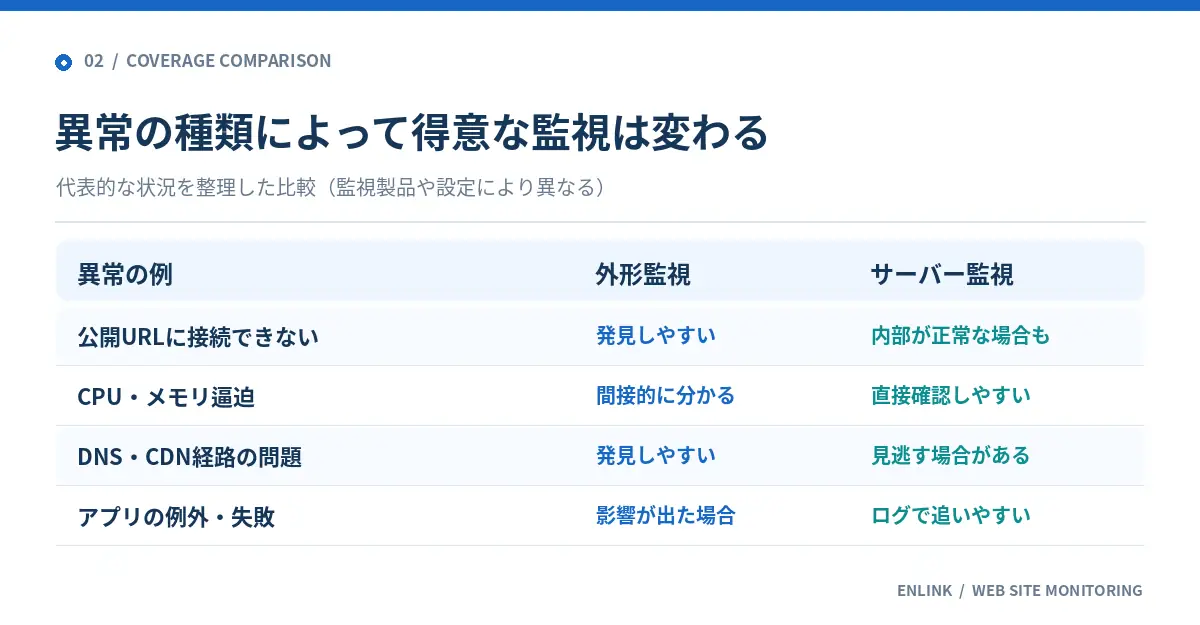Click the "ENLINK" footer text
The height and width of the screenshot is (625, 1200).
pos(925,590)
